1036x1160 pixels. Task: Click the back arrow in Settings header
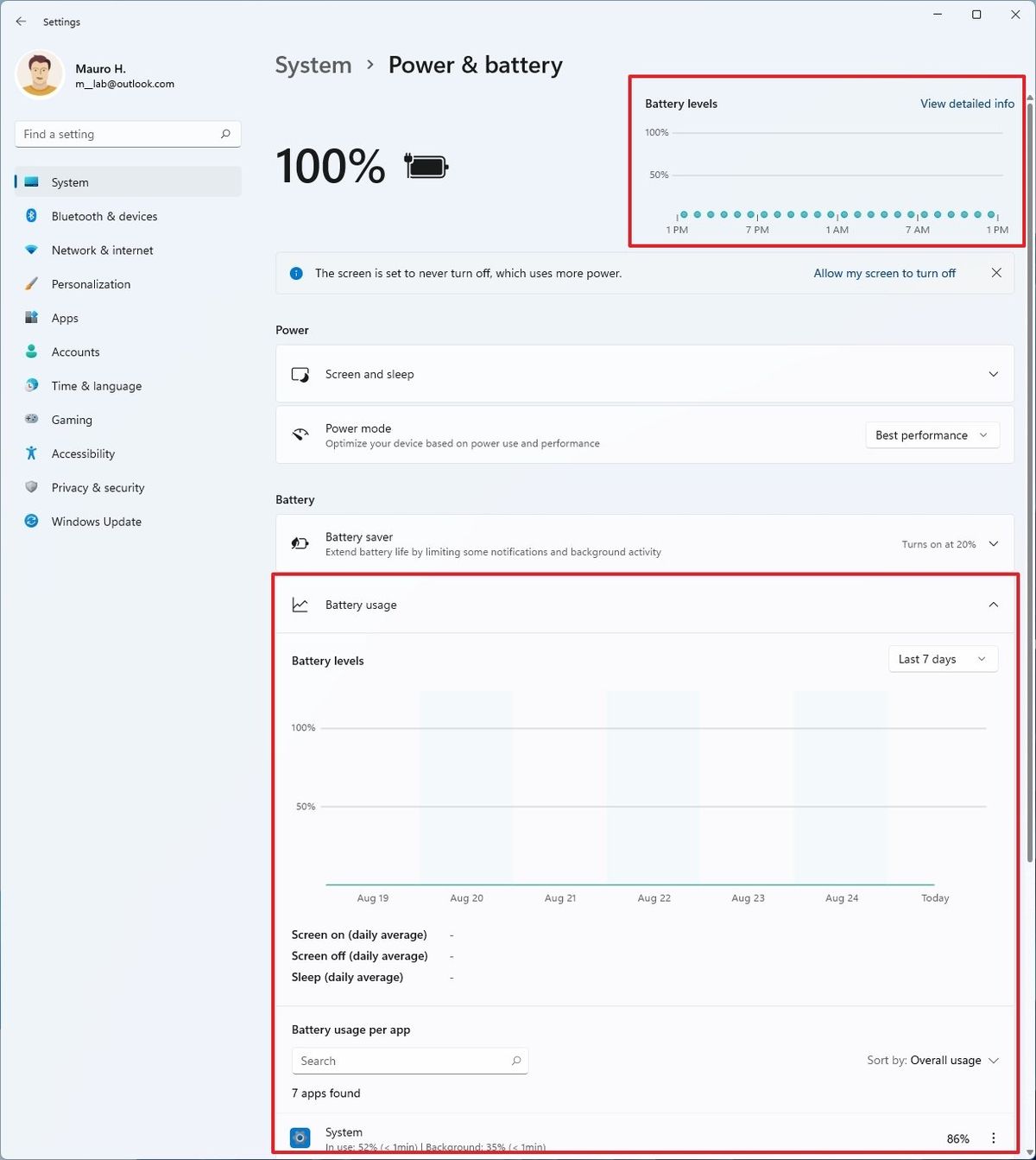point(21,22)
